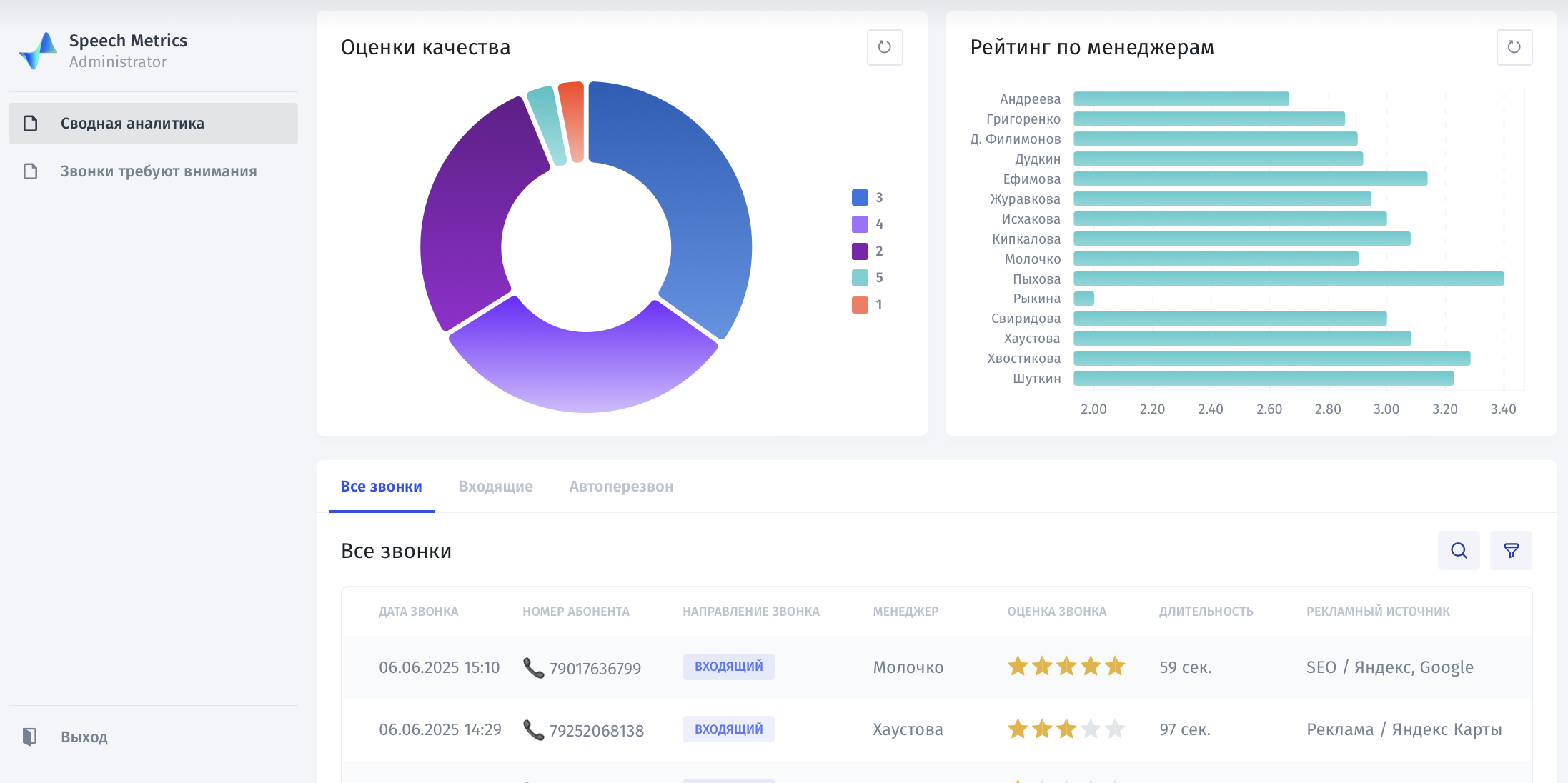
Task: Click manager name Хаустова in calls table
Action: 908,729
